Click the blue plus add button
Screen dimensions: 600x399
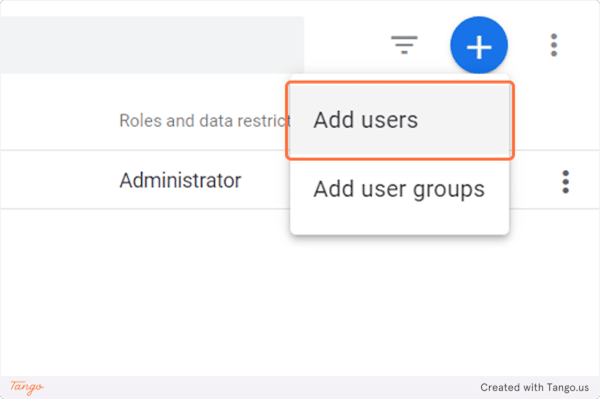[479, 45]
